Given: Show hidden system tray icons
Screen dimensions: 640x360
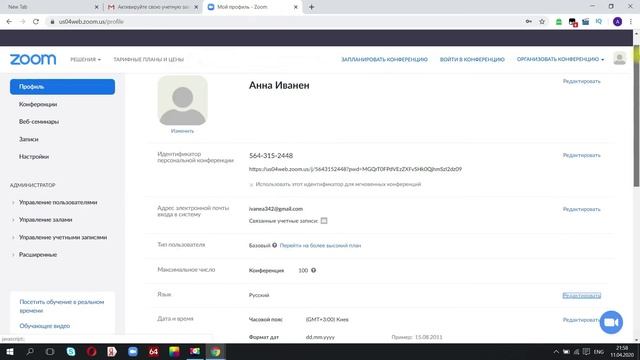Looking at the screenshot, I should pyautogui.click(x=556, y=351).
